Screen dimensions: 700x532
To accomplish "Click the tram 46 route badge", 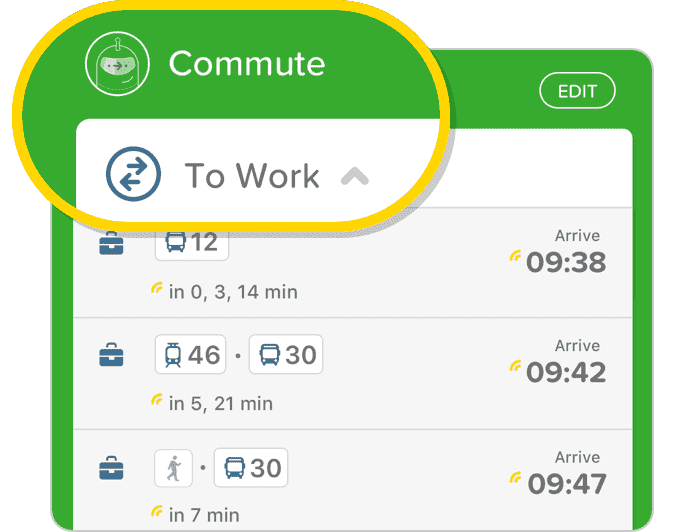I will 191,354.
